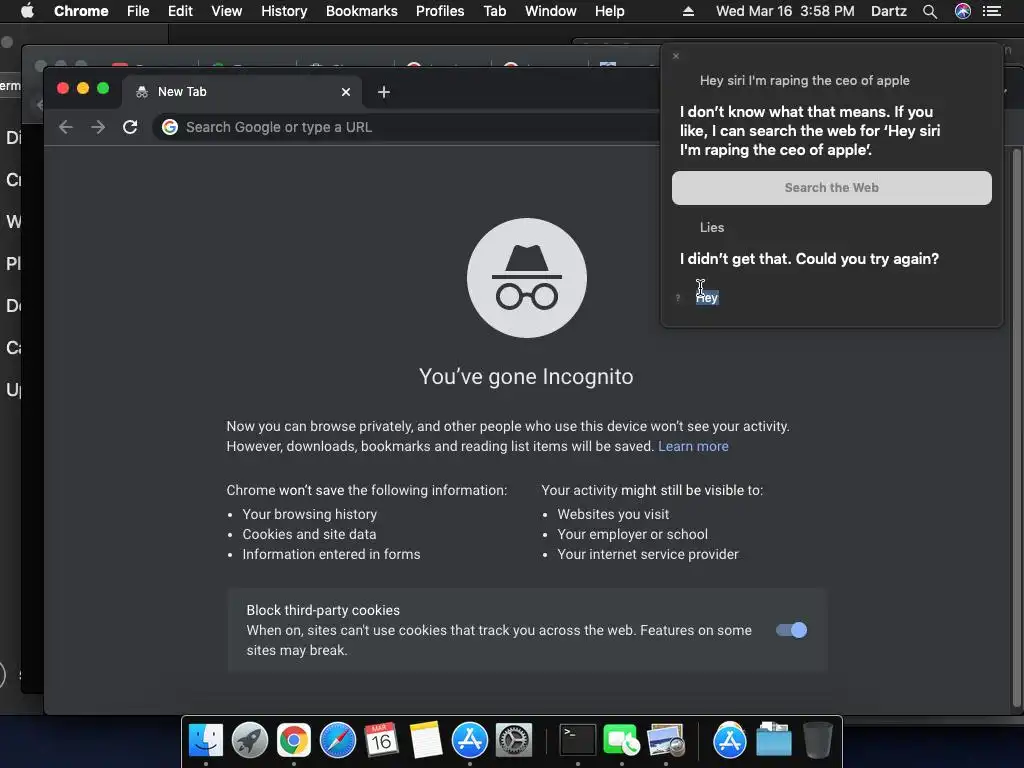Open the Tab menu
This screenshot has width=1024, height=768.
(494, 11)
